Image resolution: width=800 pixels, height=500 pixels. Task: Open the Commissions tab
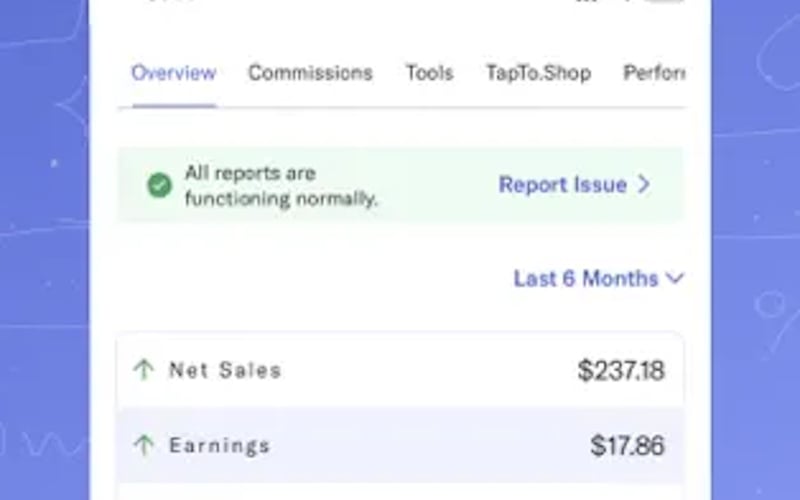click(x=310, y=73)
